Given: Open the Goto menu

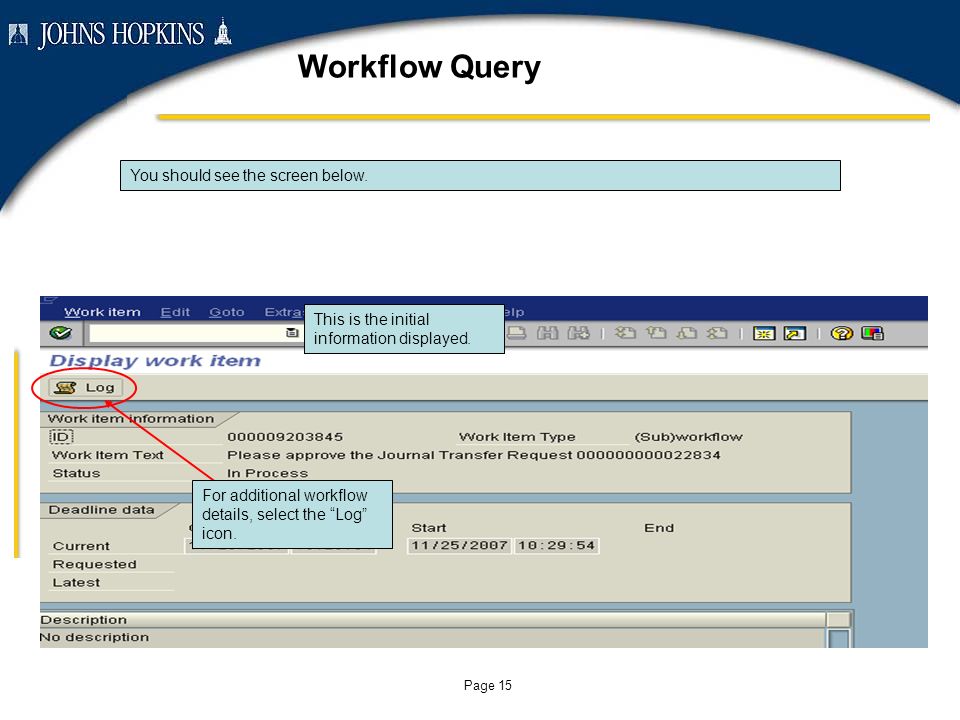Looking at the screenshot, I should tap(227, 312).
